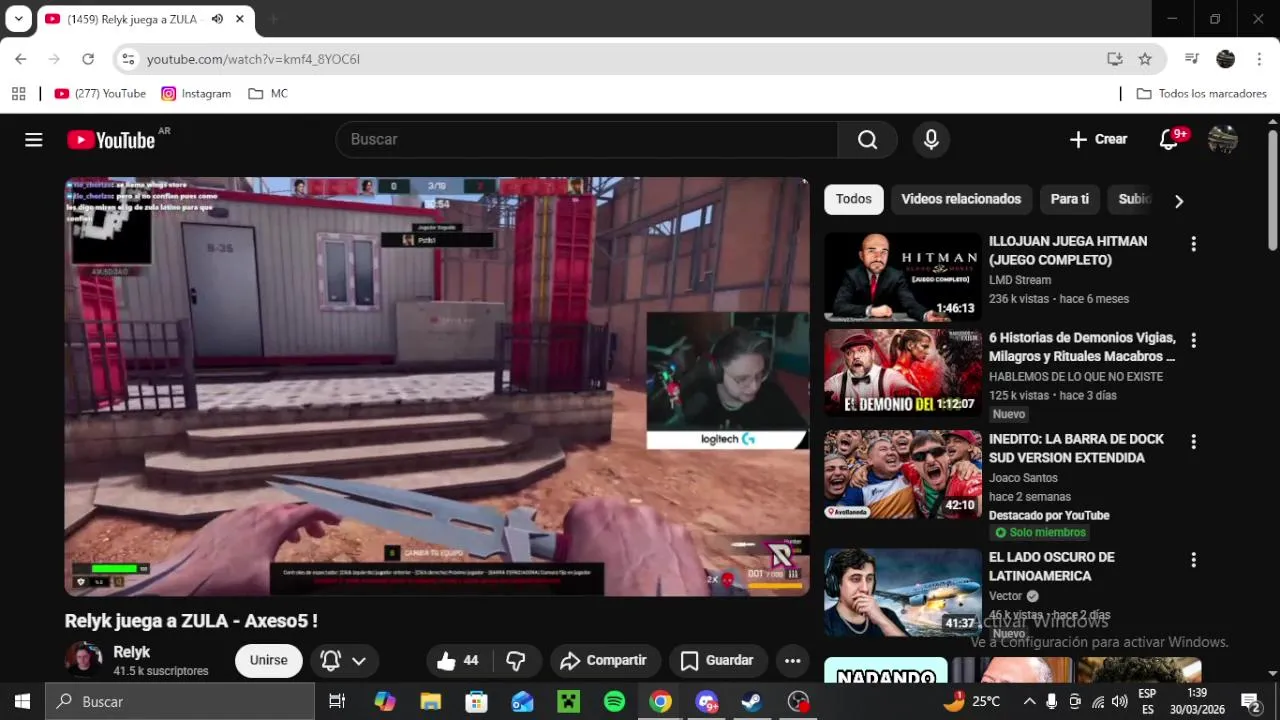
Task: Open more actions for the video
Action: (x=792, y=660)
